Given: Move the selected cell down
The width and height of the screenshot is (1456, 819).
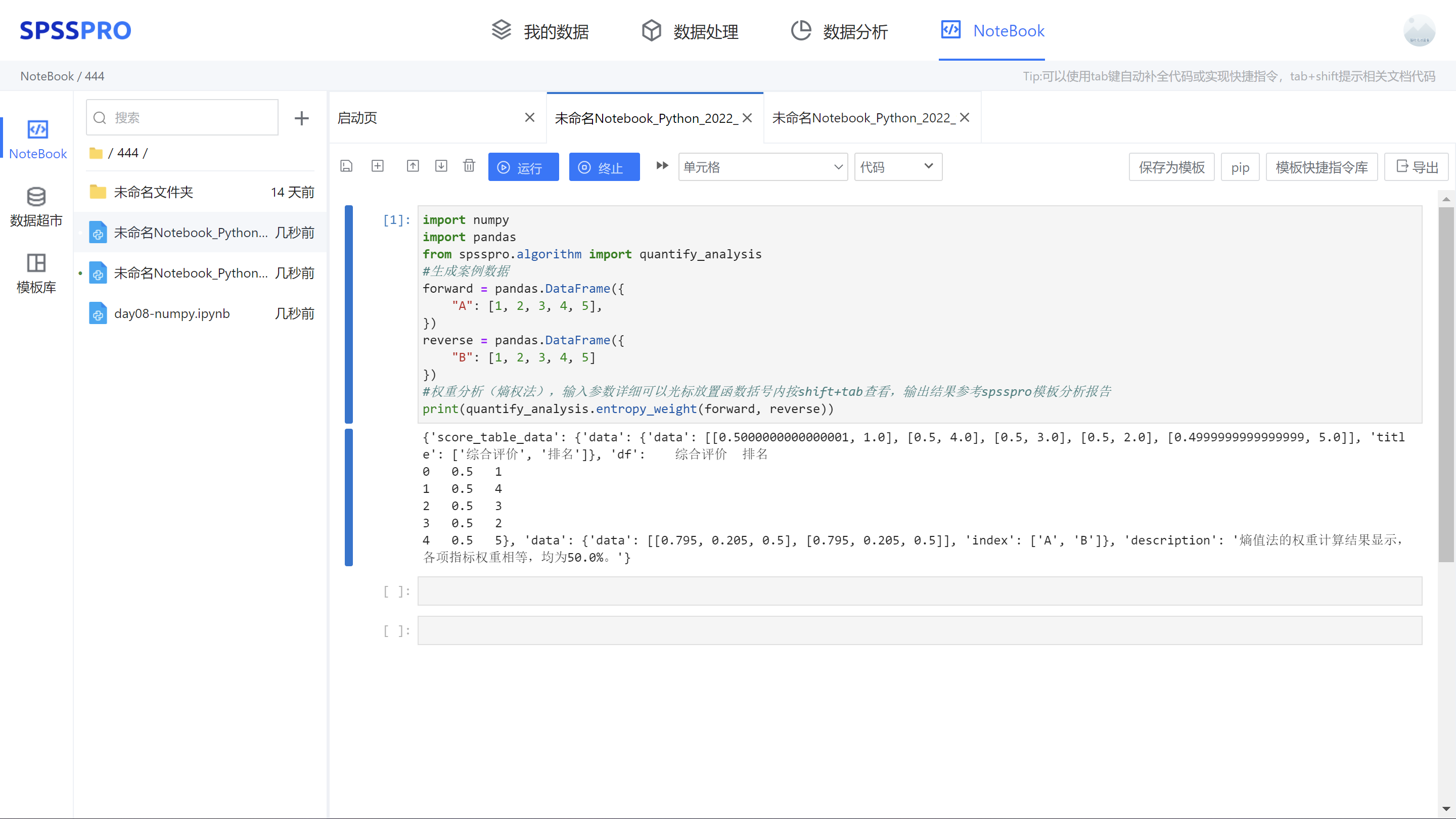Looking at the screenshot, I should tap(441, 166).
